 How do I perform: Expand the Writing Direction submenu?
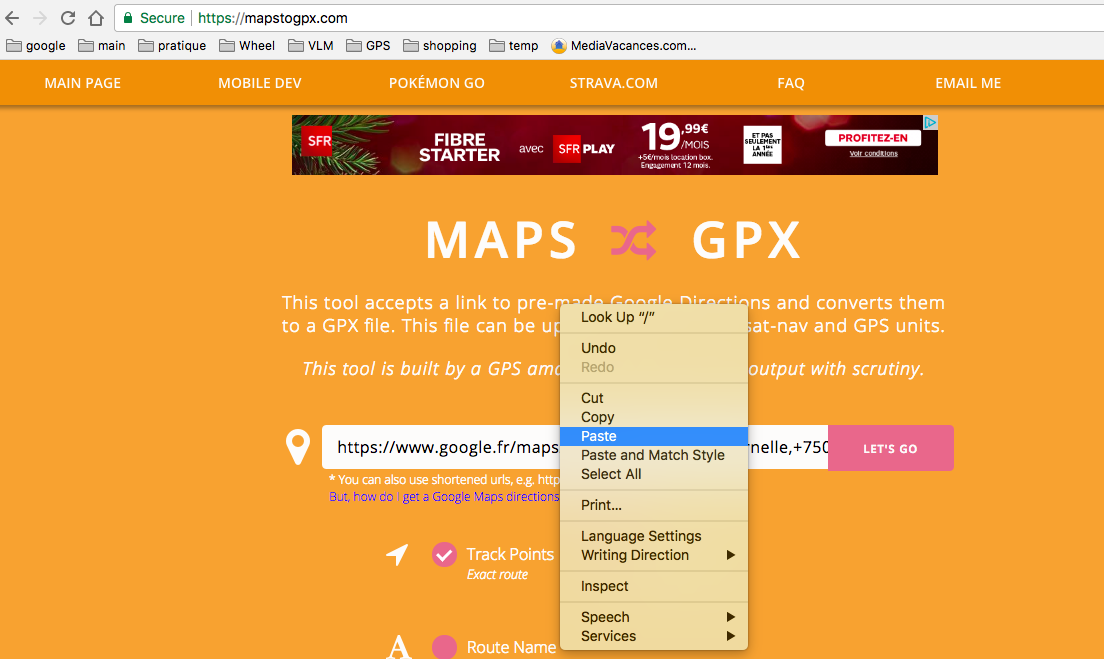[653, 555]
